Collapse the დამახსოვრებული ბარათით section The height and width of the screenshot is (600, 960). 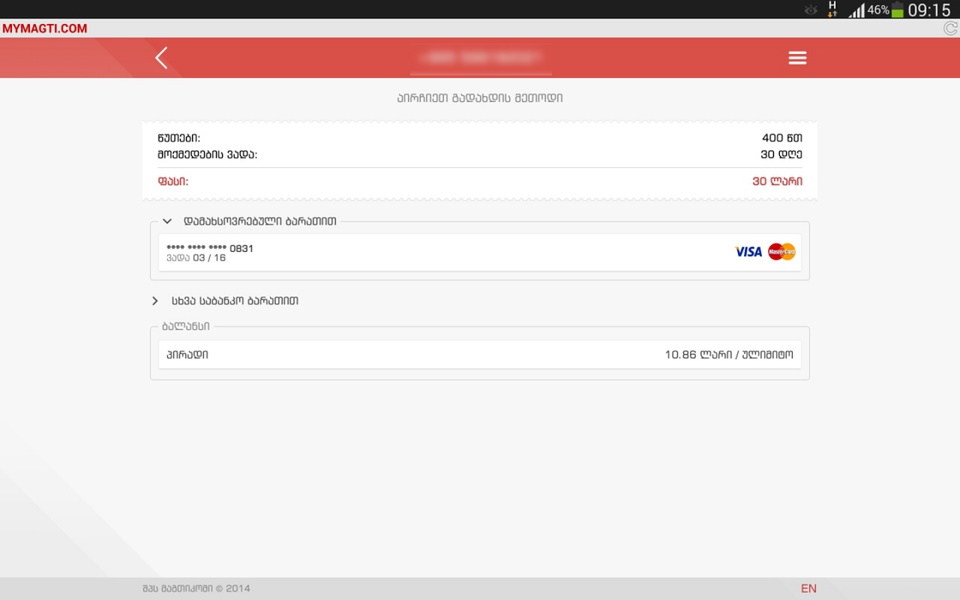167,221
